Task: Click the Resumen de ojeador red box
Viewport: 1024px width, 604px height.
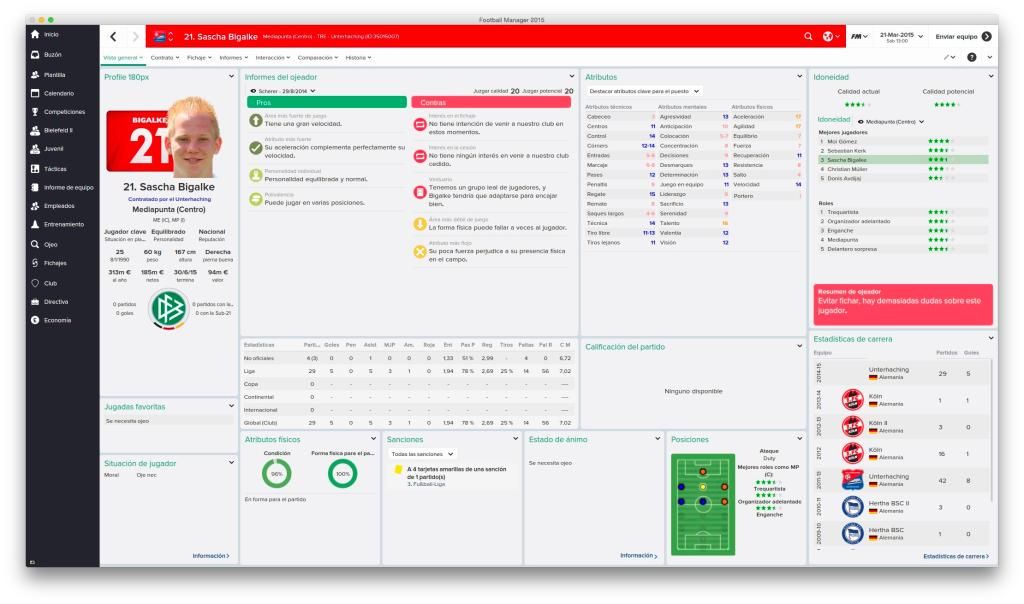Action: pyautogui.click(x=903, y=304)
